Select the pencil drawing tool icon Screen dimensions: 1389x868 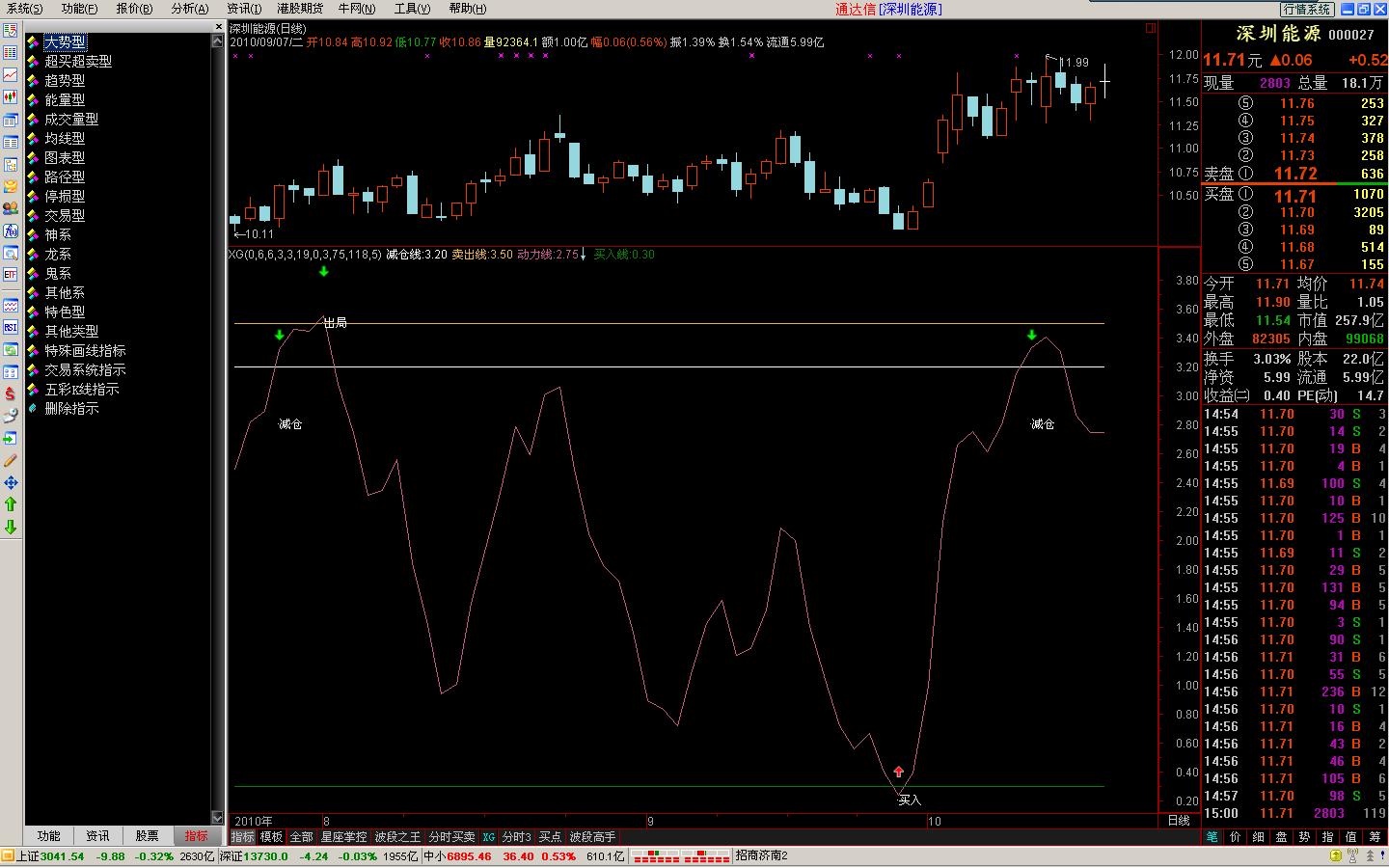pos(11,460)
